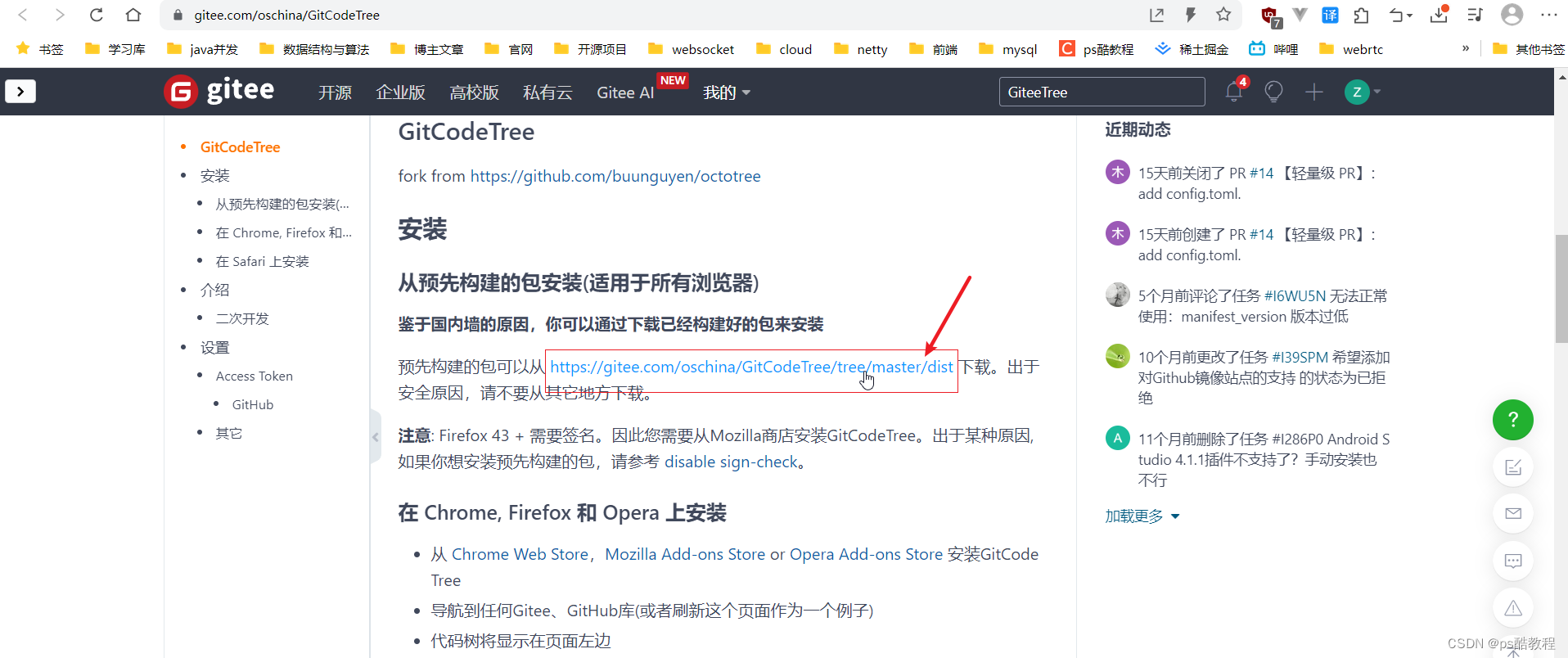Screen dimensions: 1568x658
Task: Open the 我的 dropdown menu
Action: click(726, 92)
